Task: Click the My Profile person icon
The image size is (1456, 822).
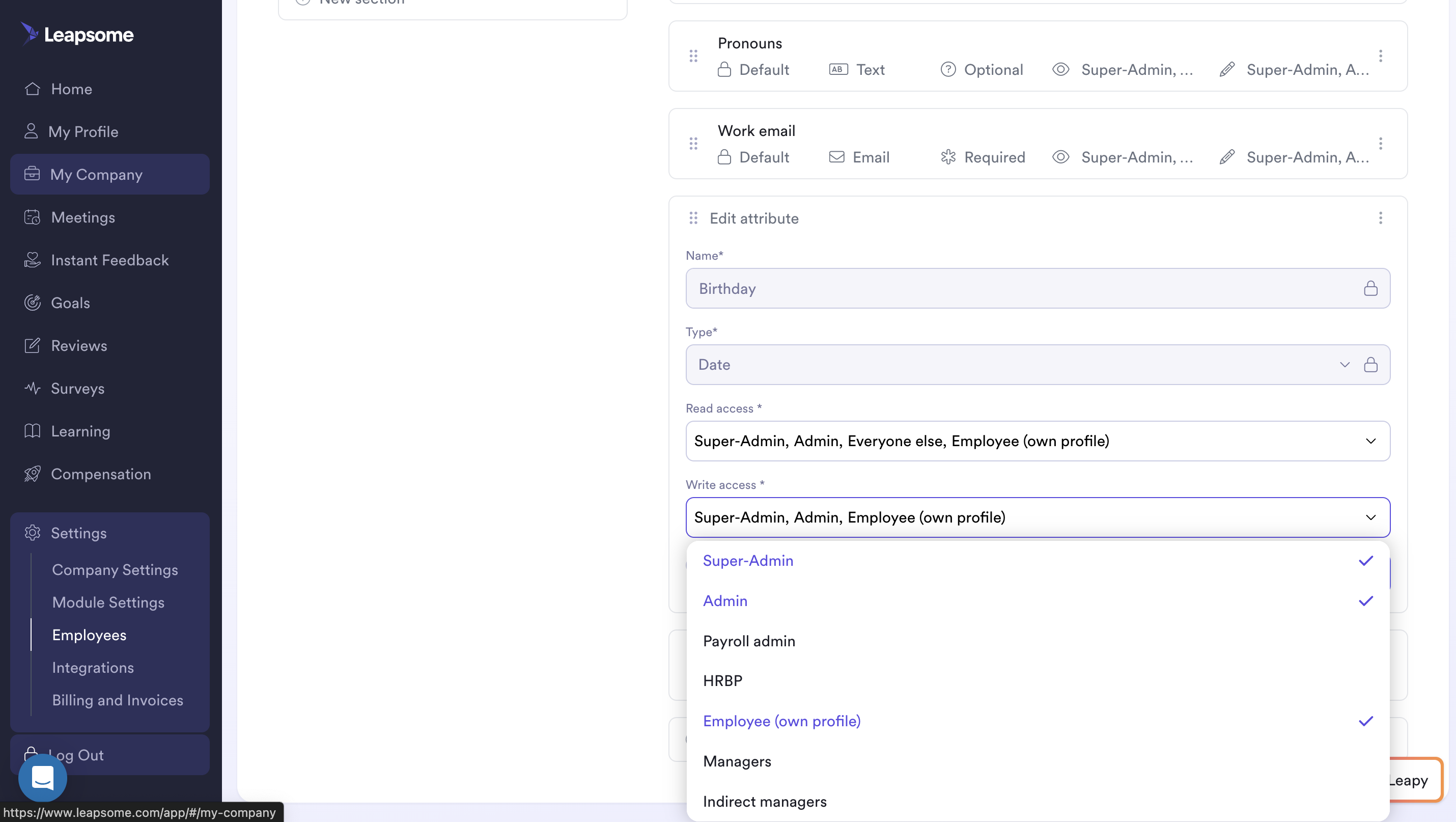Action: (31, 131)
